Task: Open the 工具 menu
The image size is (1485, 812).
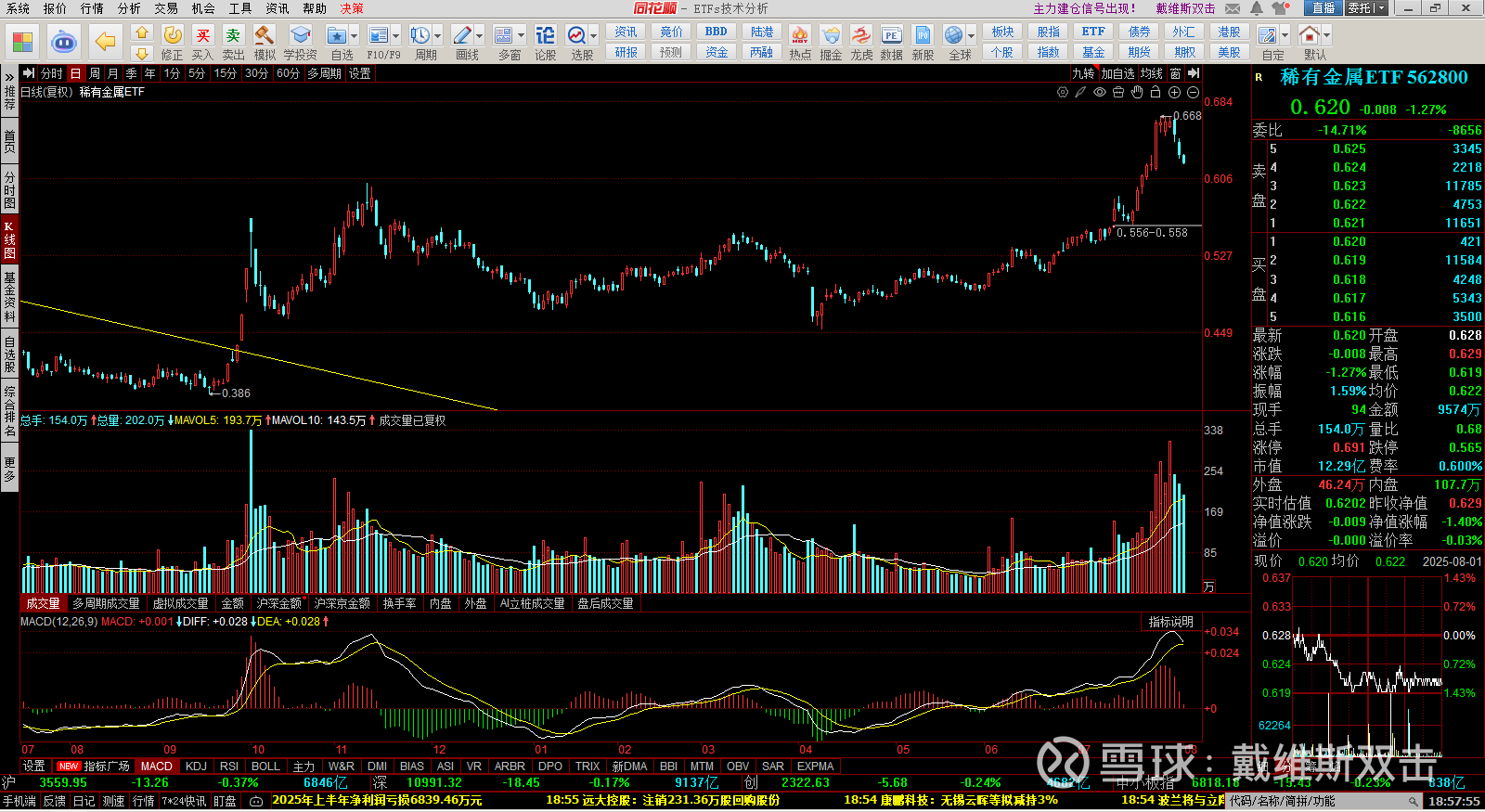Action: point(240,8)
